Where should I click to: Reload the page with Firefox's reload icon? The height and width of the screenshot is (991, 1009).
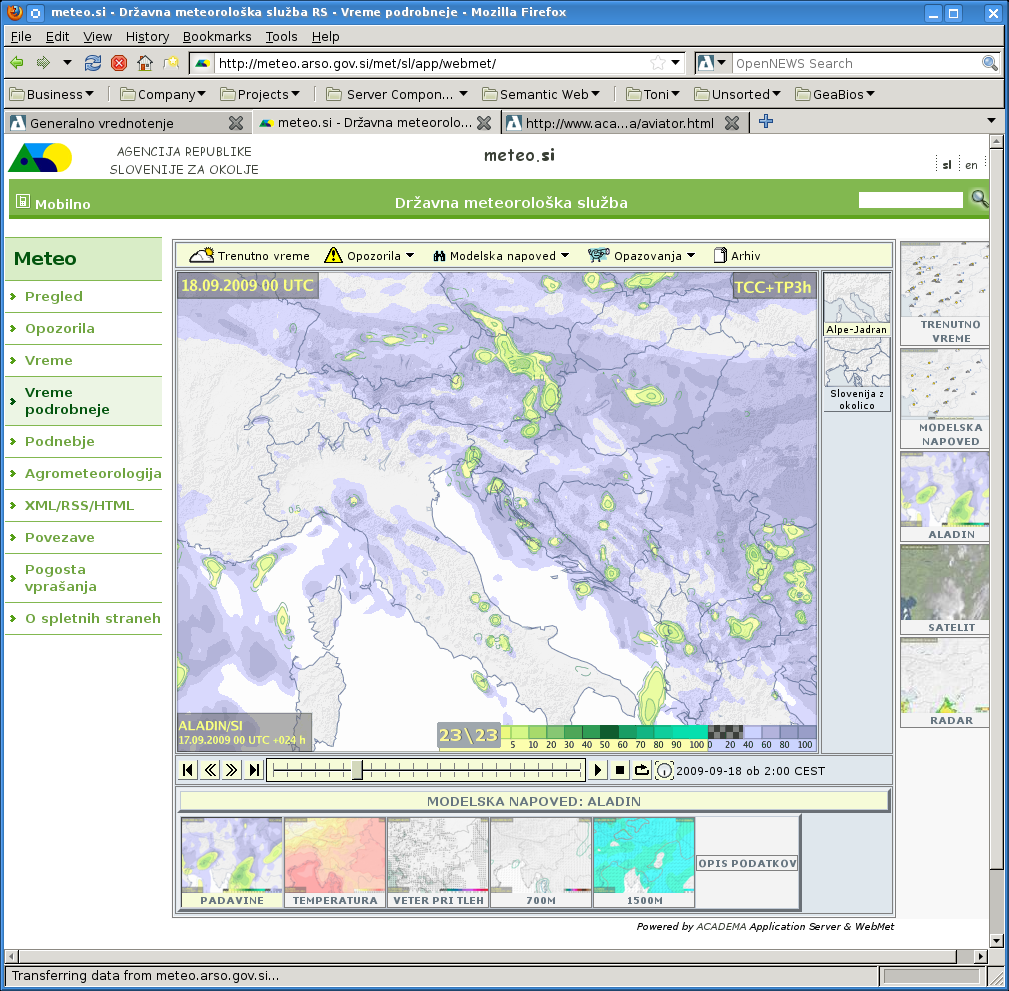point(93,63)
